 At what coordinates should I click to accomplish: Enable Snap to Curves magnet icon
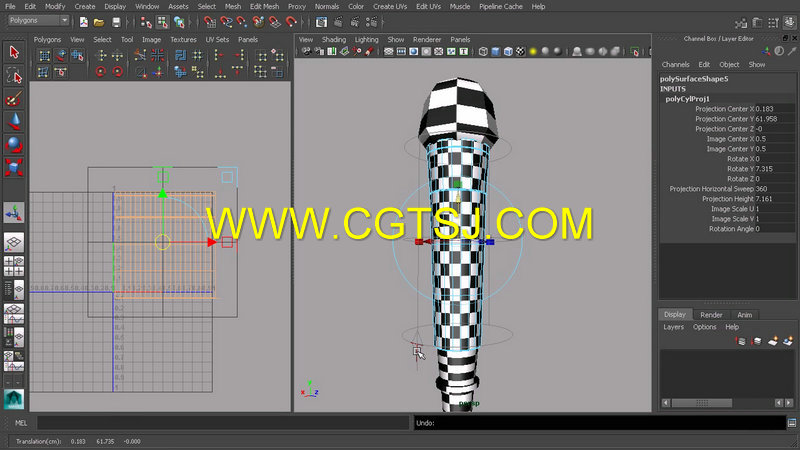(226, 22)
